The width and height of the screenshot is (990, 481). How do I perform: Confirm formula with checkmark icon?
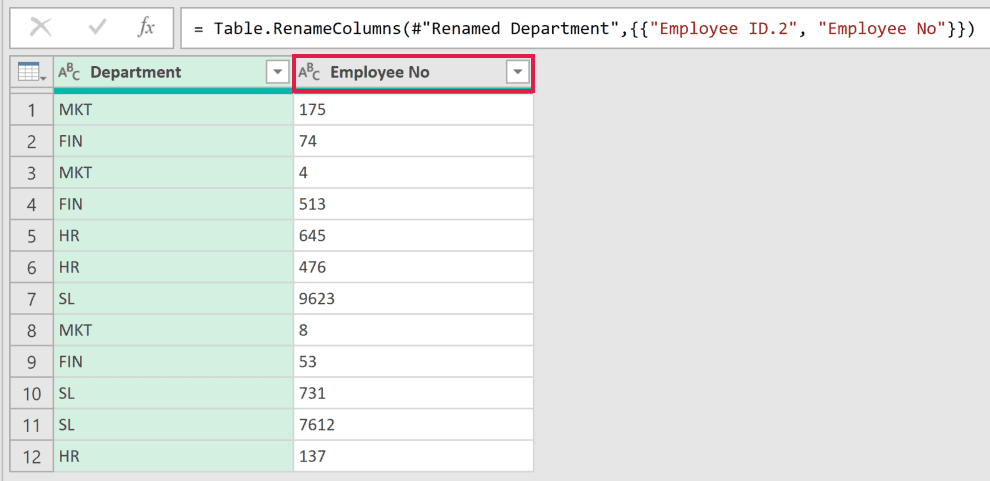pos(96,28)
